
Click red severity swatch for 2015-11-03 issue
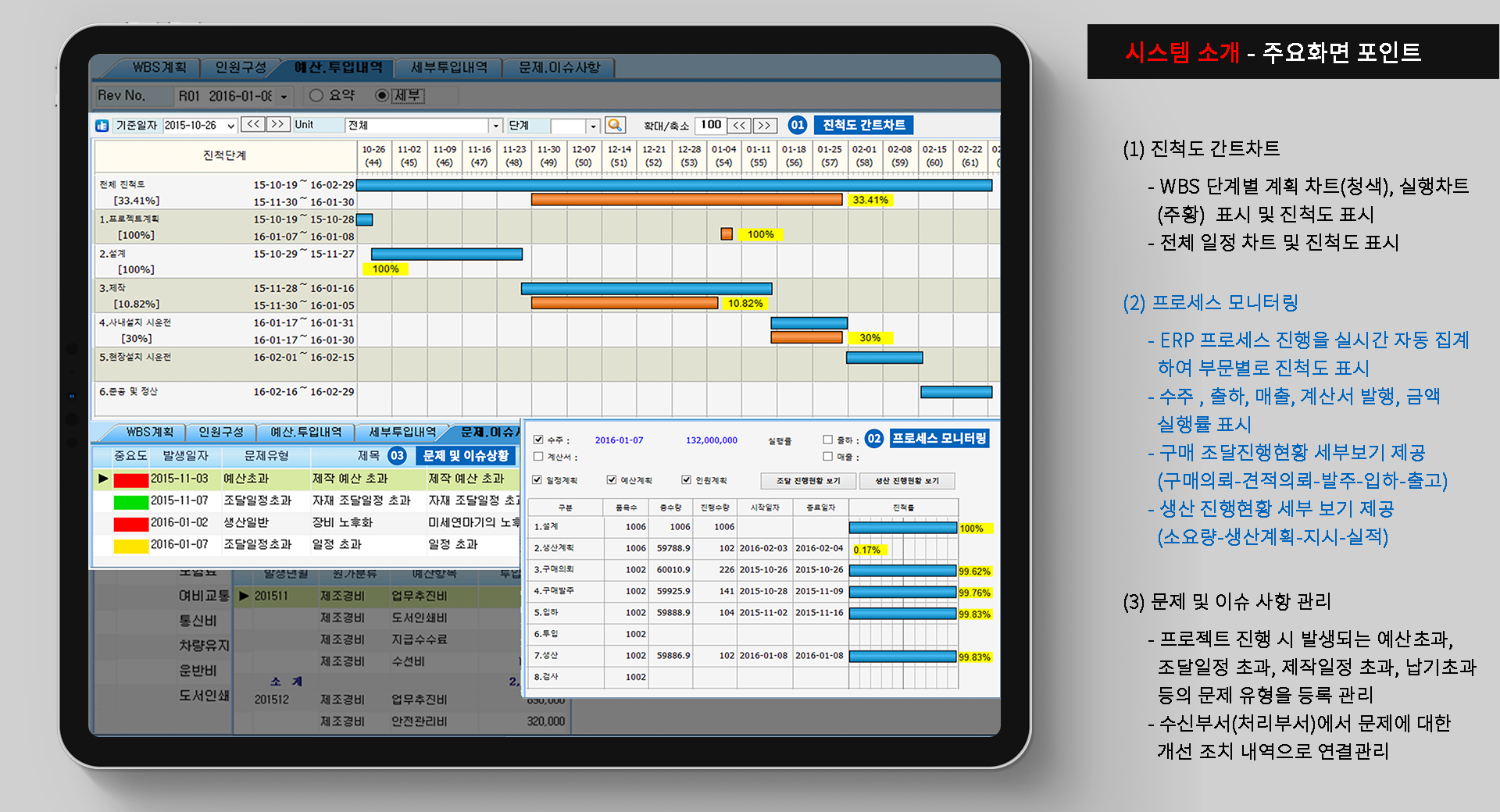[130, 479]
